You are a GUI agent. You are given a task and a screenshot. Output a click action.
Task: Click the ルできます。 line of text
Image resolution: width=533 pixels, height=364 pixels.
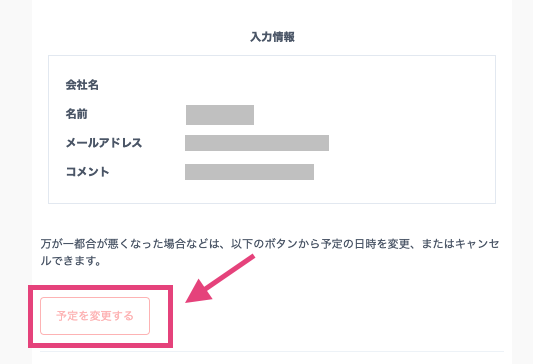71,261
